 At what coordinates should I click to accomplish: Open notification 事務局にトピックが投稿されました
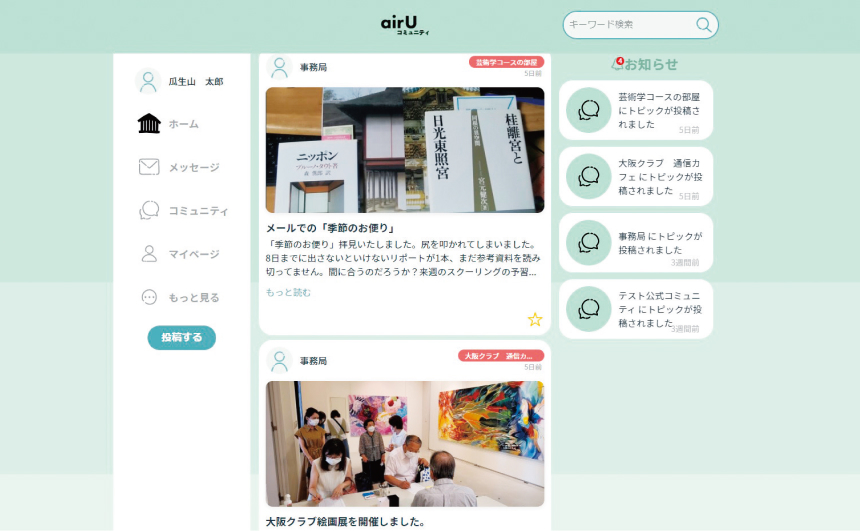point(636,242)
